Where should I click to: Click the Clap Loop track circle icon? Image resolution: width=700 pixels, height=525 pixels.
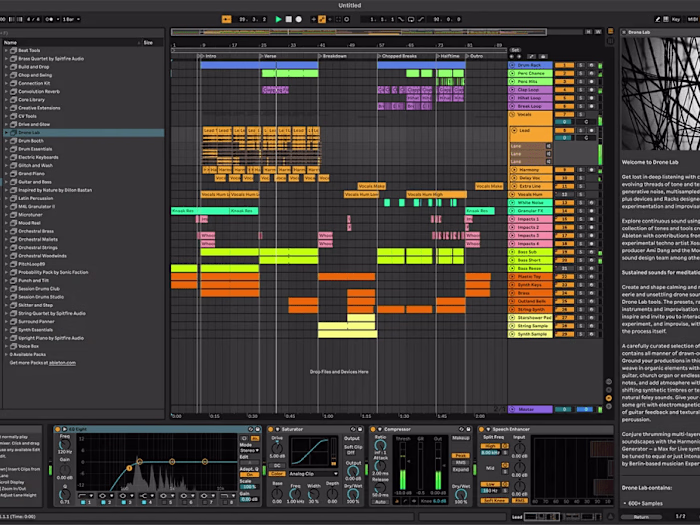(x=512, y=90)
